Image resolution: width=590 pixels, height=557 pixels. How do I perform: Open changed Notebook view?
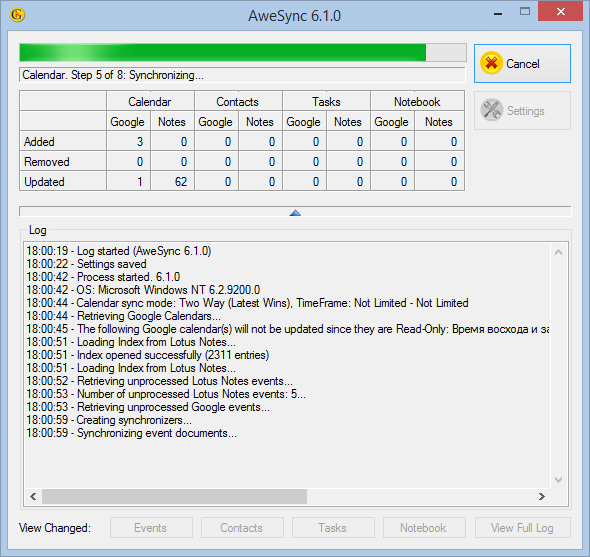point(424,528)
